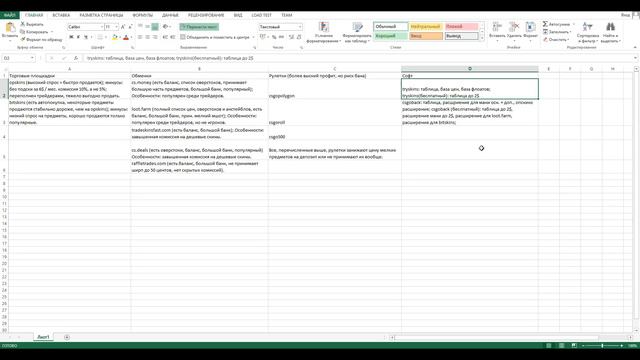640x360 pixels.
Task: Expand the formula bar
Action: [x=635, y=58]
